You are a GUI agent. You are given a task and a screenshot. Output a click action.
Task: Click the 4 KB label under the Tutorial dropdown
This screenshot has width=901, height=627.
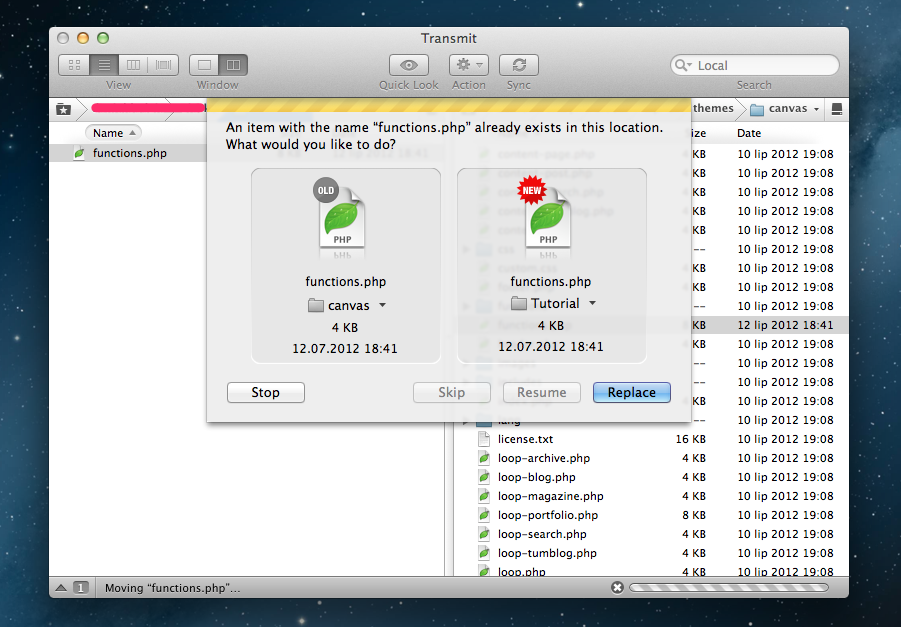[550, 326]
